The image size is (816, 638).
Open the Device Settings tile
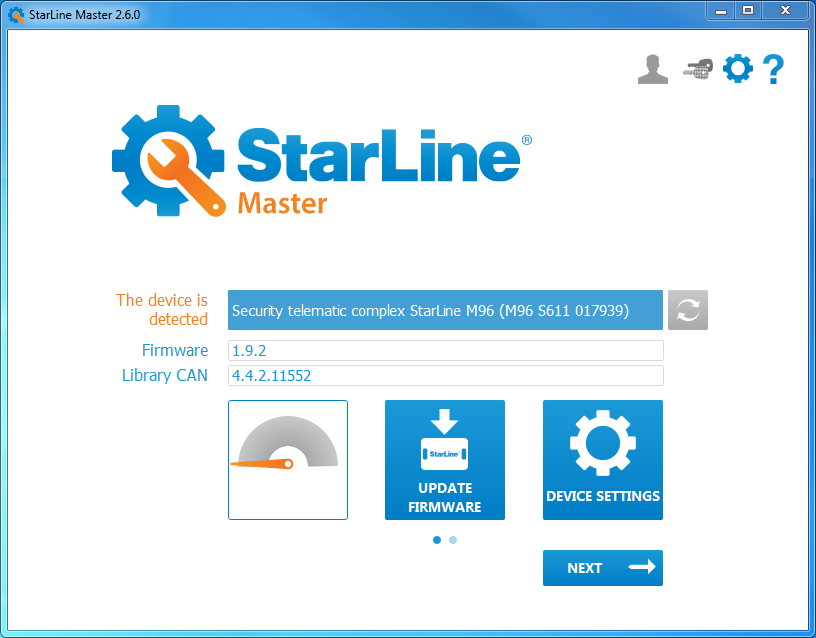click(x=603, y=460)
